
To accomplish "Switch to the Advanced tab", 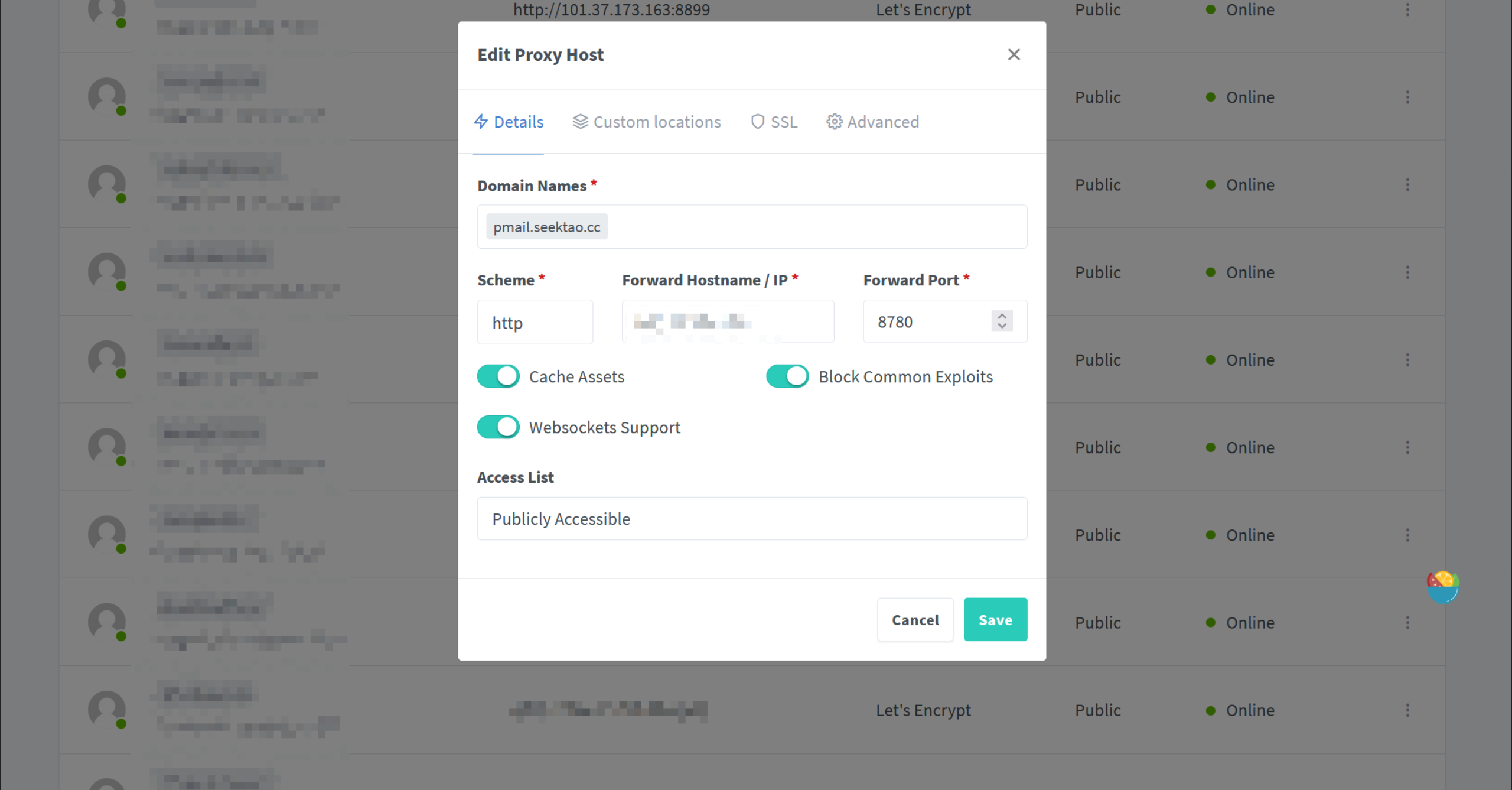I will [872, 122].
